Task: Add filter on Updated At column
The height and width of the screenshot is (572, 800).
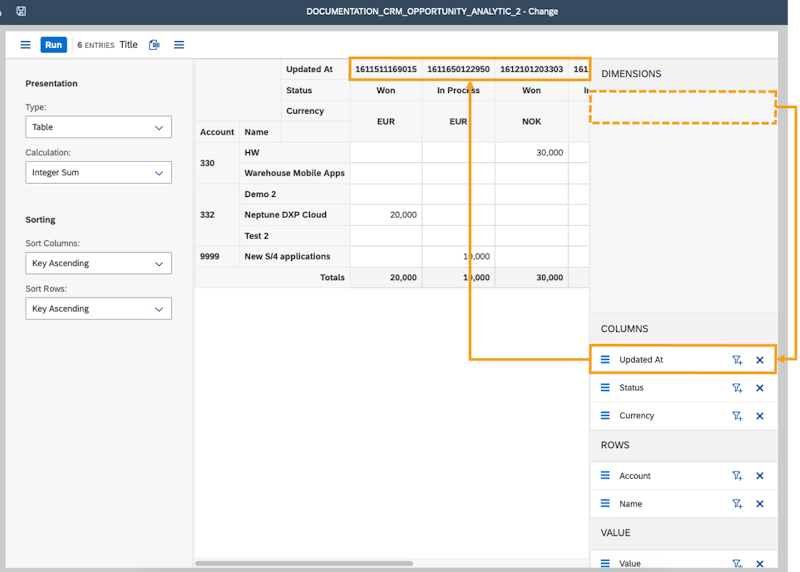Action: pyautogui.click(x=737, y=360)
